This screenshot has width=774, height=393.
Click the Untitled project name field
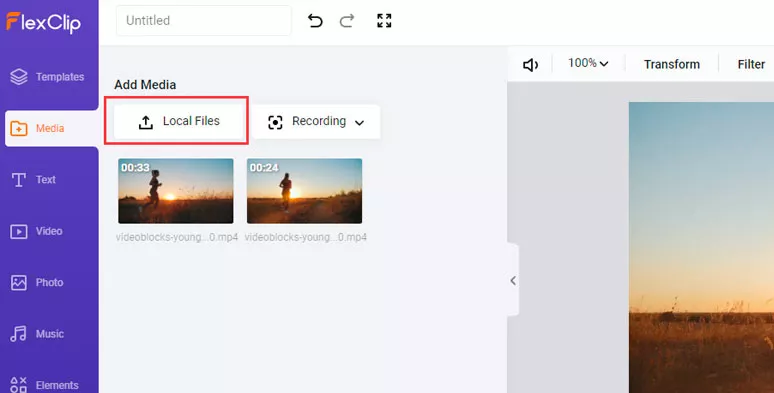[203, 21]
